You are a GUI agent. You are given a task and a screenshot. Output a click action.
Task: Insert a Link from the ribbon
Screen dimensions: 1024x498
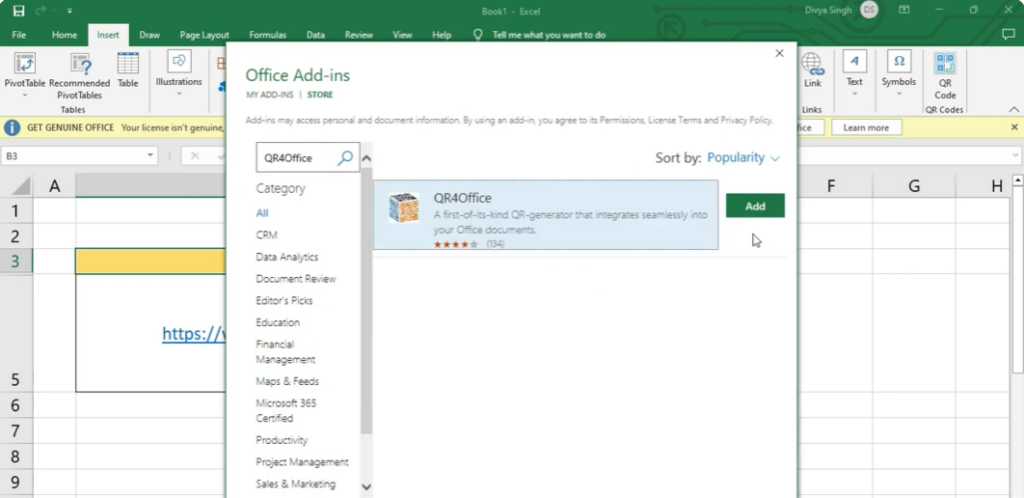tap(812, 70)
